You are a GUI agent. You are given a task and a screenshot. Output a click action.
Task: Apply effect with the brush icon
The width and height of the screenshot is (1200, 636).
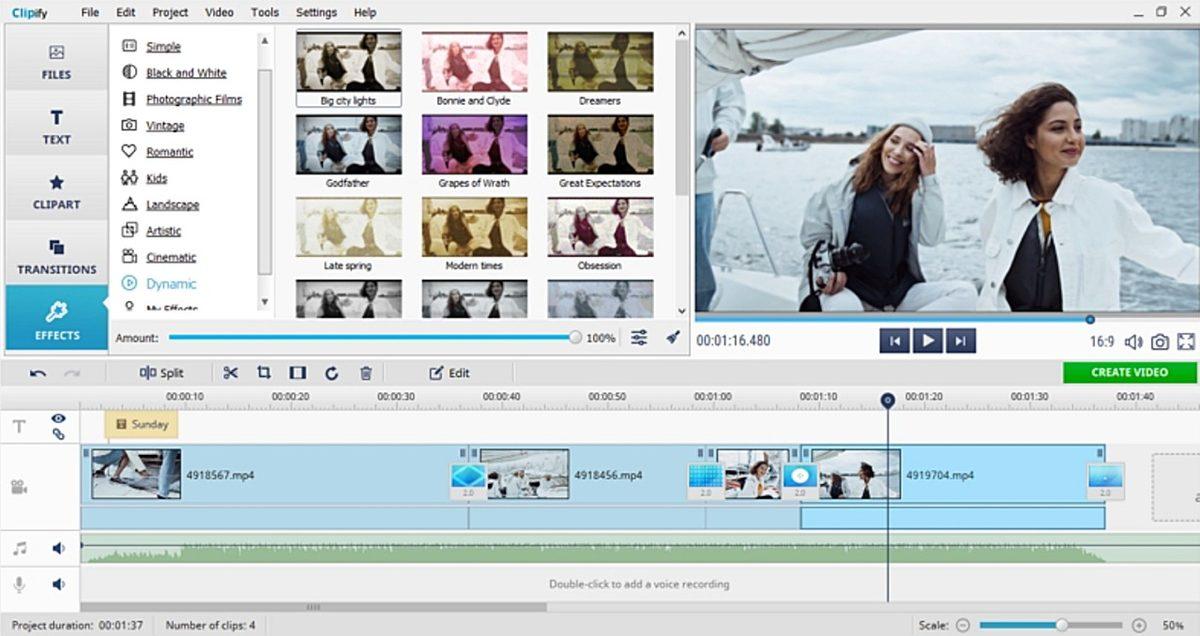[671, 338]
